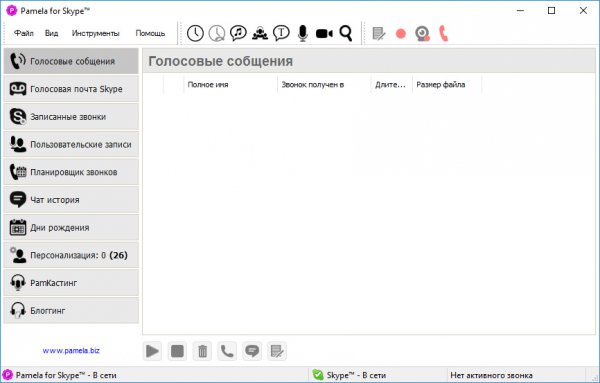Click the play button below list

[x=152, y=351]
